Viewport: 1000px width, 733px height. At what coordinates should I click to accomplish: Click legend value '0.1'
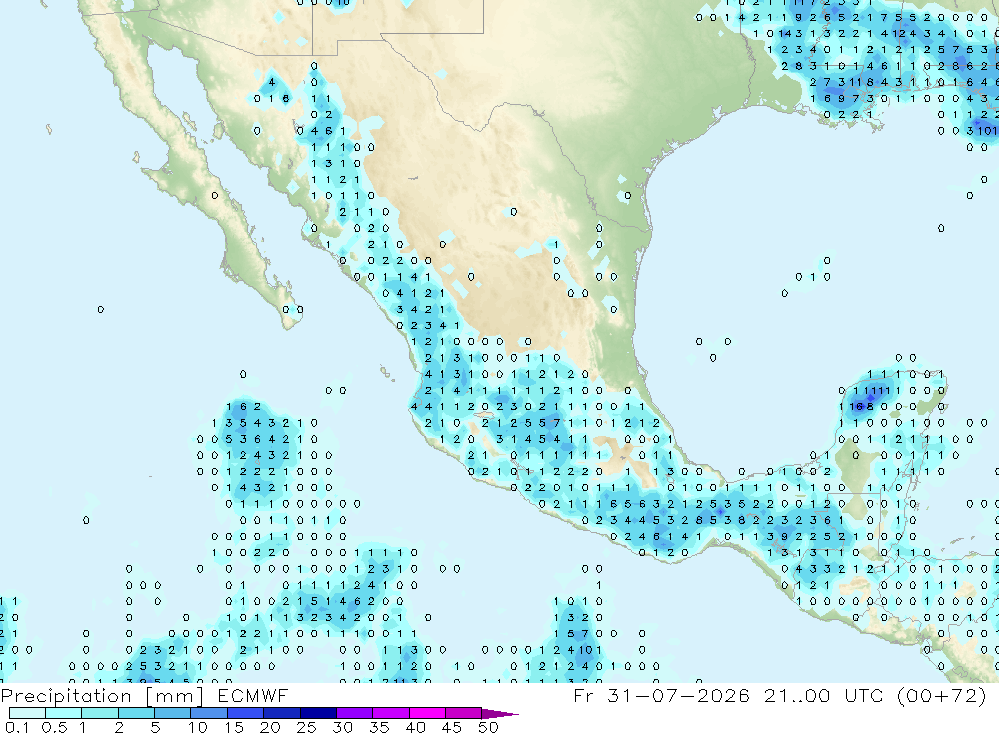(17, 727)
